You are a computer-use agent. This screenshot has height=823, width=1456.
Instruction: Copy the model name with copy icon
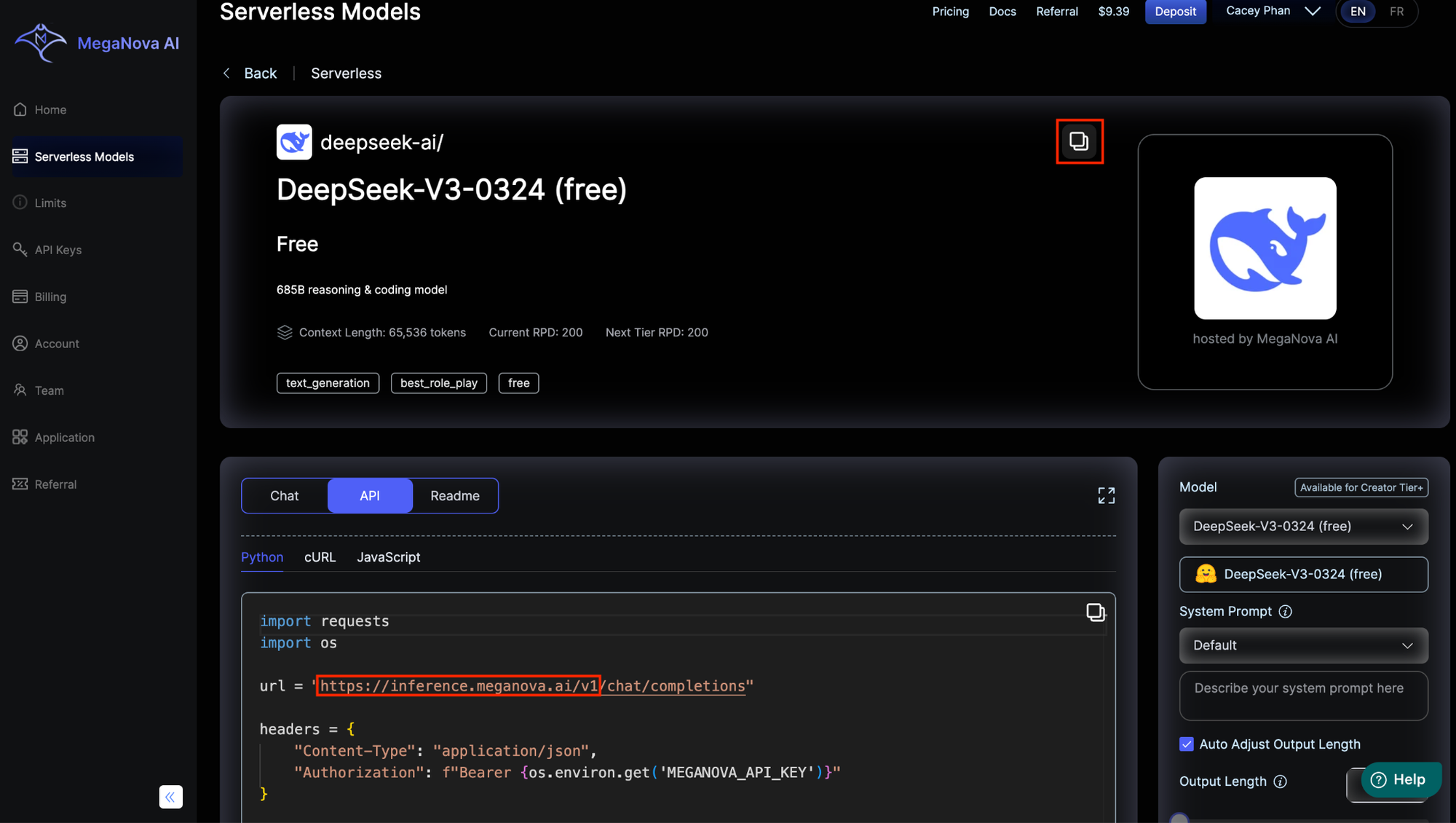tap(1079, 141)
